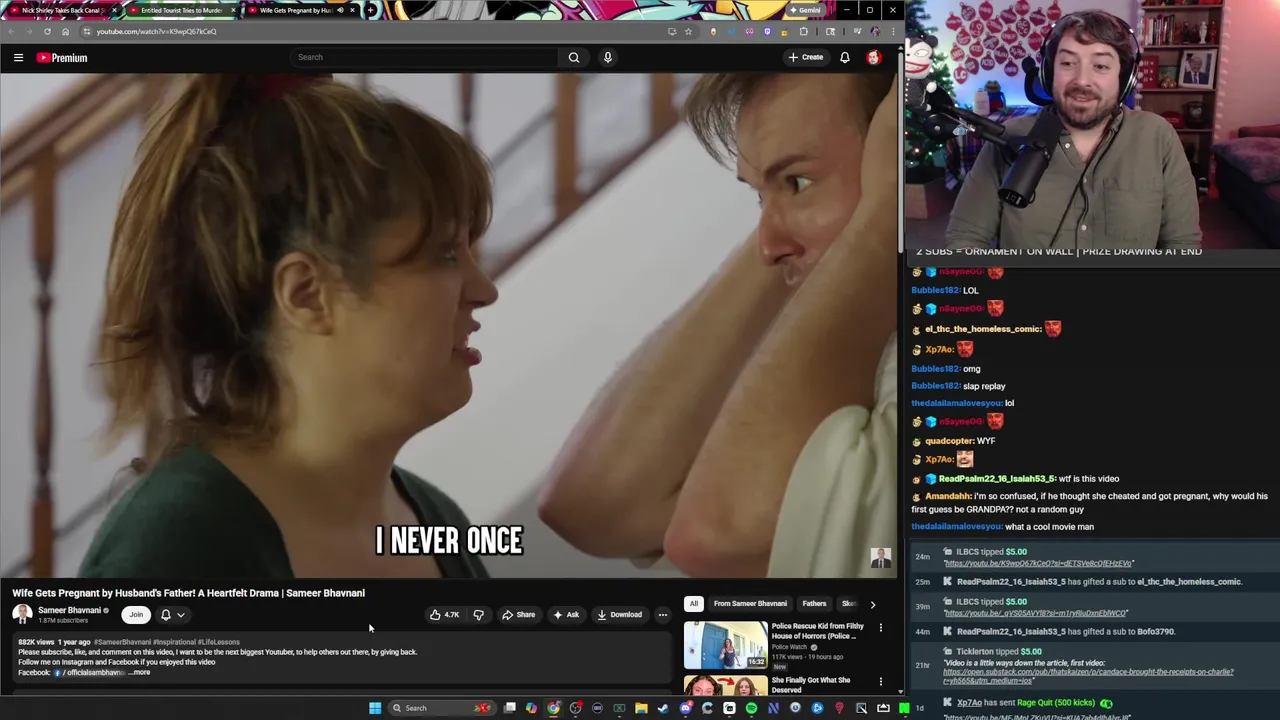Open Steam from the taskbar
Viewport: 1280px width, 720px height.
click(x=663, y=708)
